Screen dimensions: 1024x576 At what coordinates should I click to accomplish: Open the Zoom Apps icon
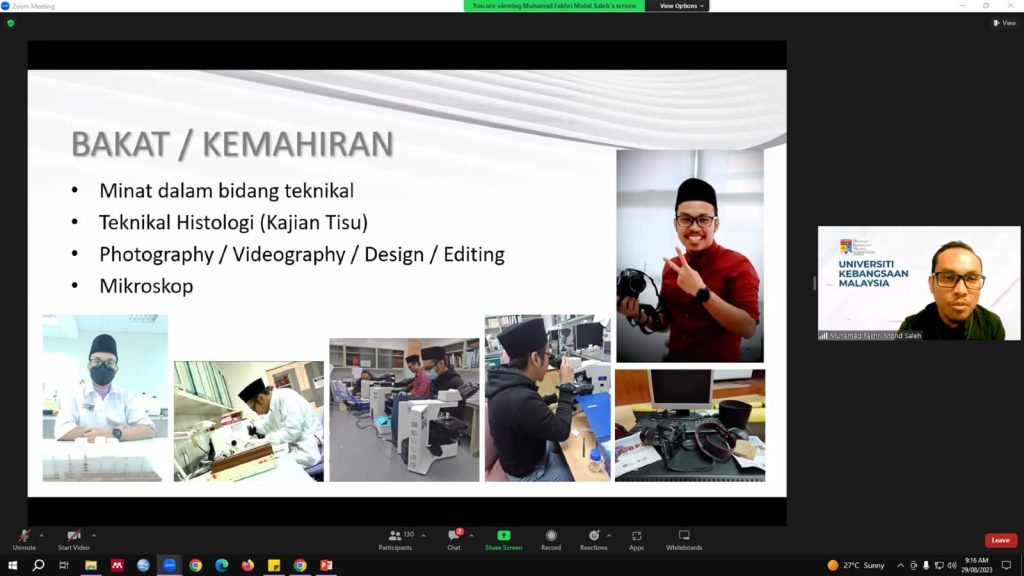click(x=636, y=538)
